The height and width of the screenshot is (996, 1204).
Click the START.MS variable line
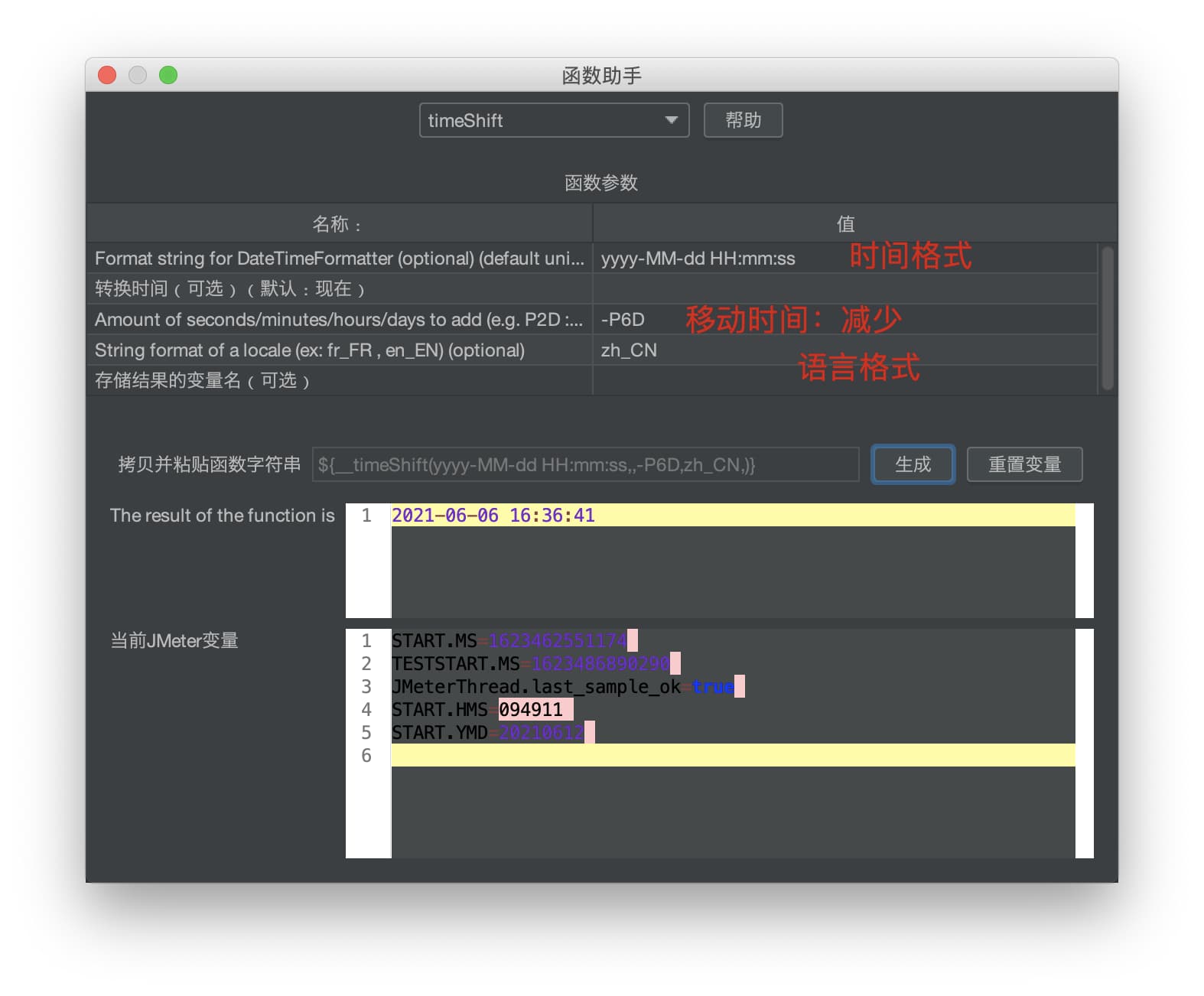509,640
